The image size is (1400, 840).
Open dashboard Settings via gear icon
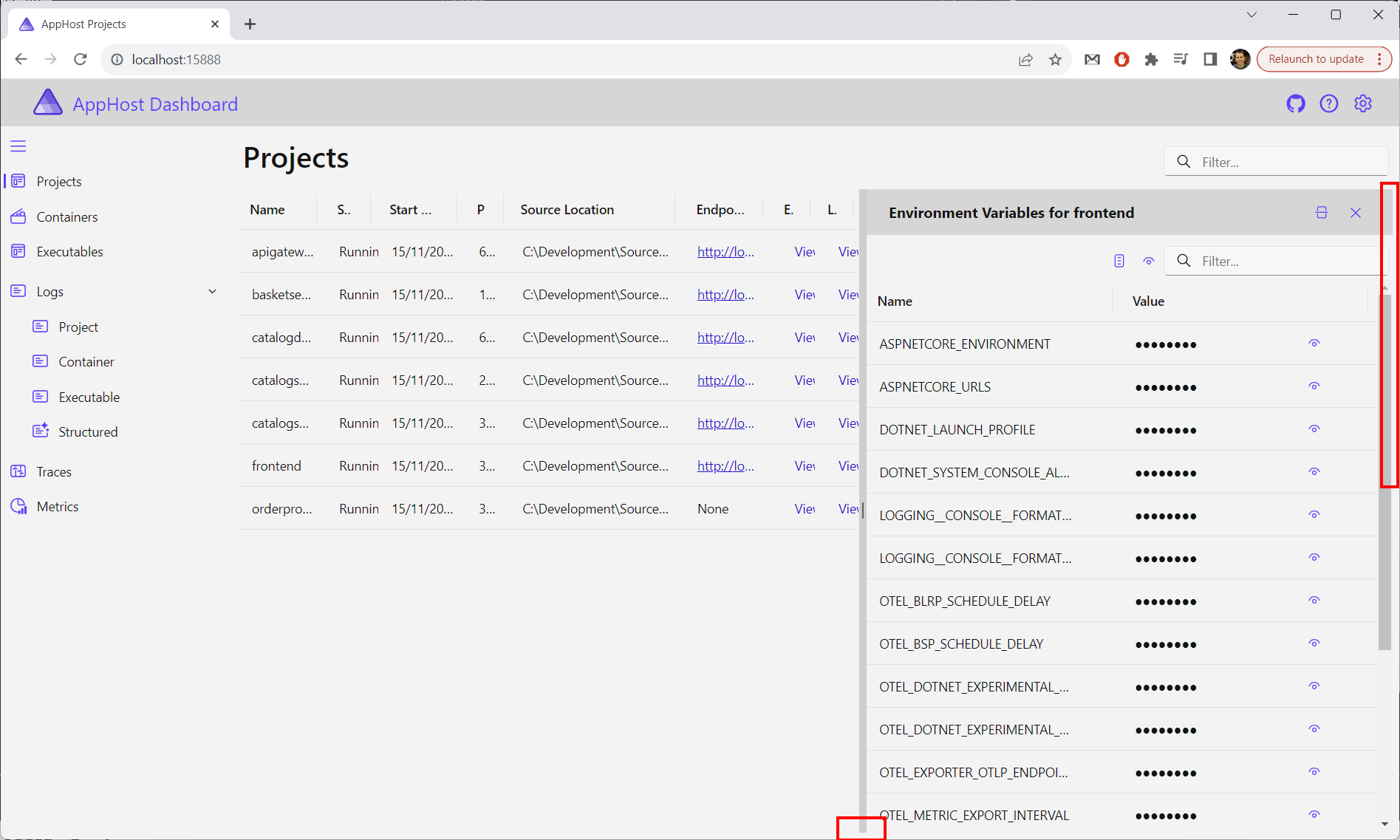[x=1363, y=103]
